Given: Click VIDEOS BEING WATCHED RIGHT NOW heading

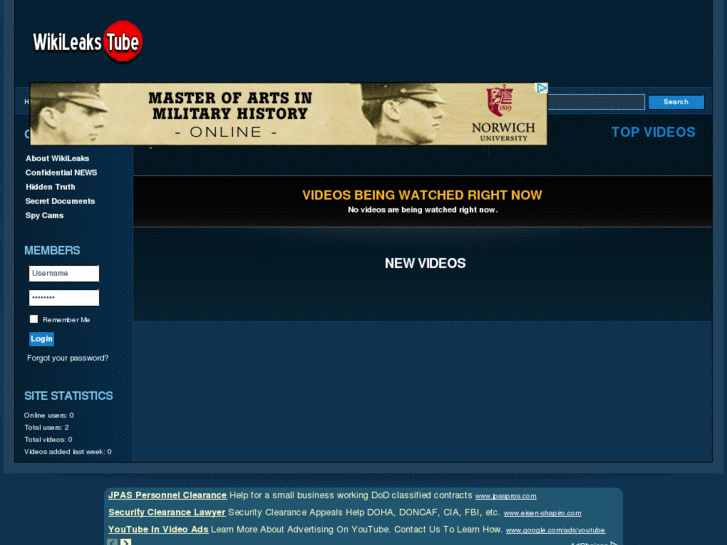Looking at the screenshot, I should coord(422,195).
